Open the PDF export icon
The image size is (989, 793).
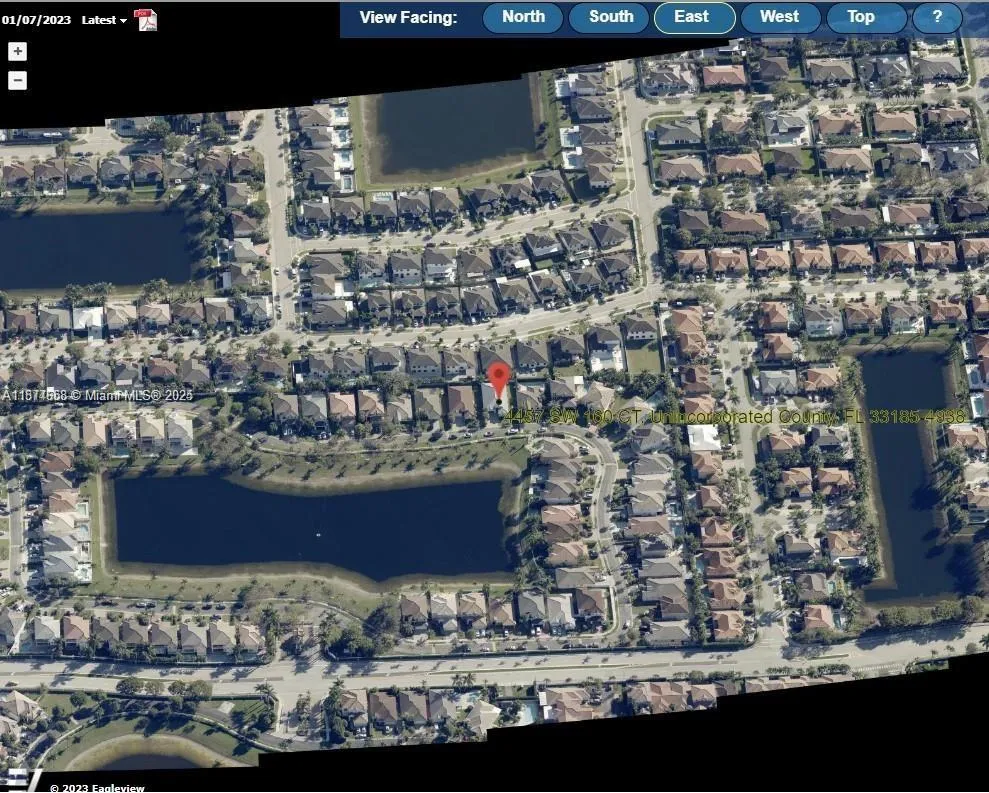coord(145,19)
